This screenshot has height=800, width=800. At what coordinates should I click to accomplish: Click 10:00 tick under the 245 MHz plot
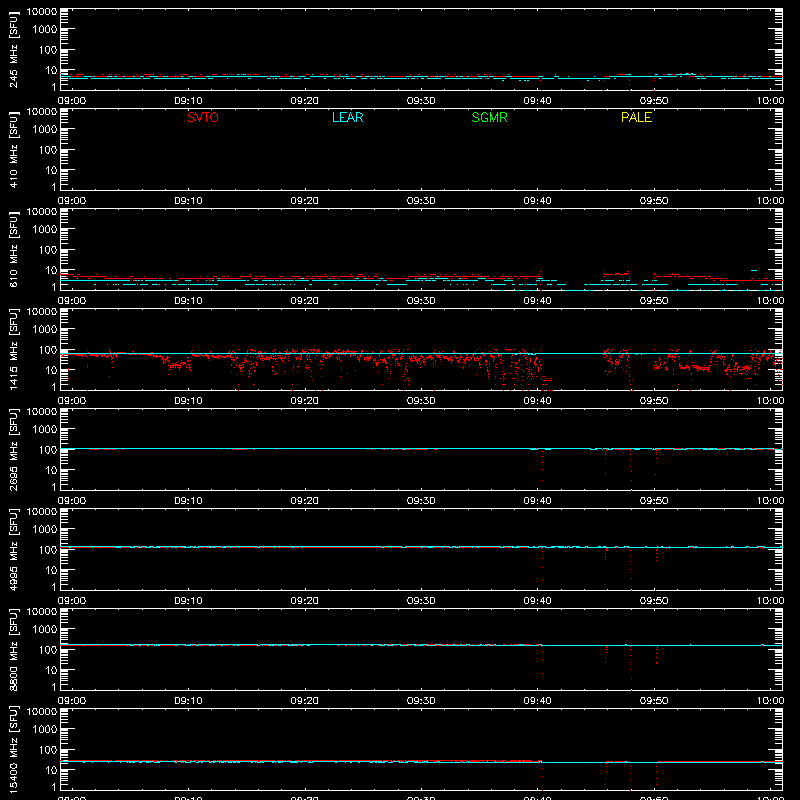click(x=770, y=101)
